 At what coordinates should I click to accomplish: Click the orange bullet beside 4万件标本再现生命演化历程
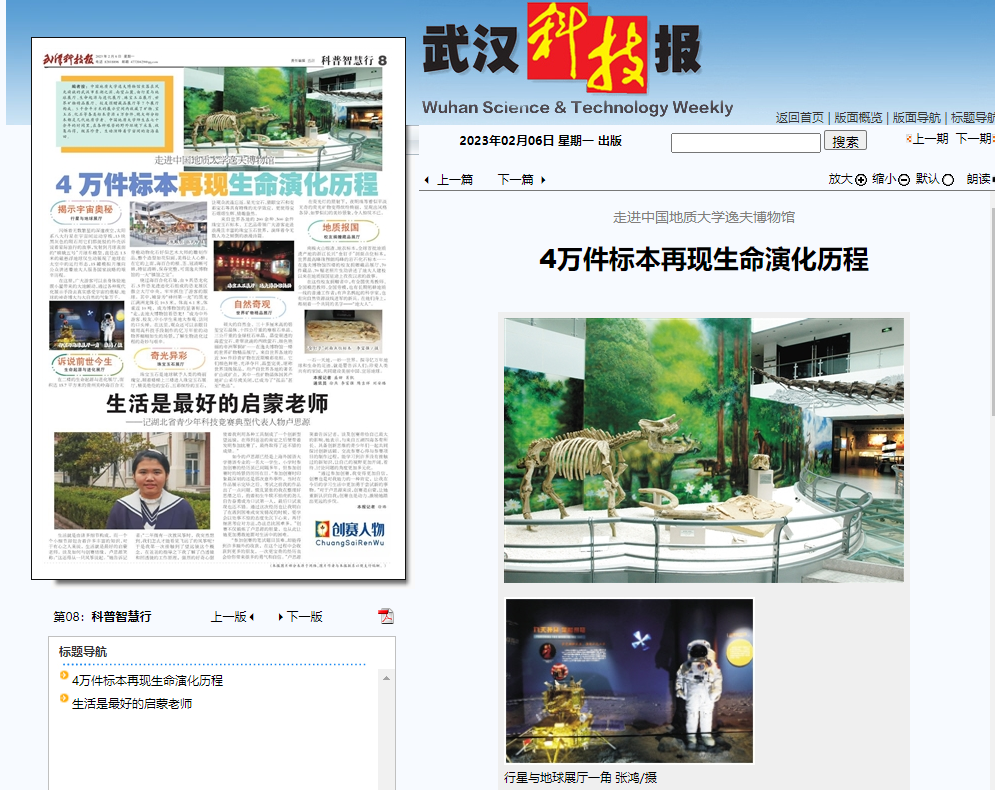point(64,677)
